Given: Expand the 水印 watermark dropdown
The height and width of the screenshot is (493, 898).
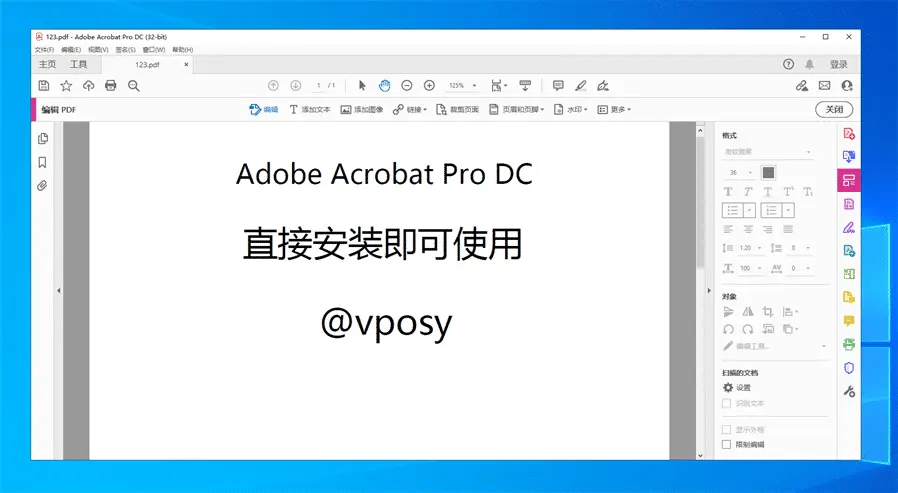Looking at the screenshot, I should (x=572, y=109).
